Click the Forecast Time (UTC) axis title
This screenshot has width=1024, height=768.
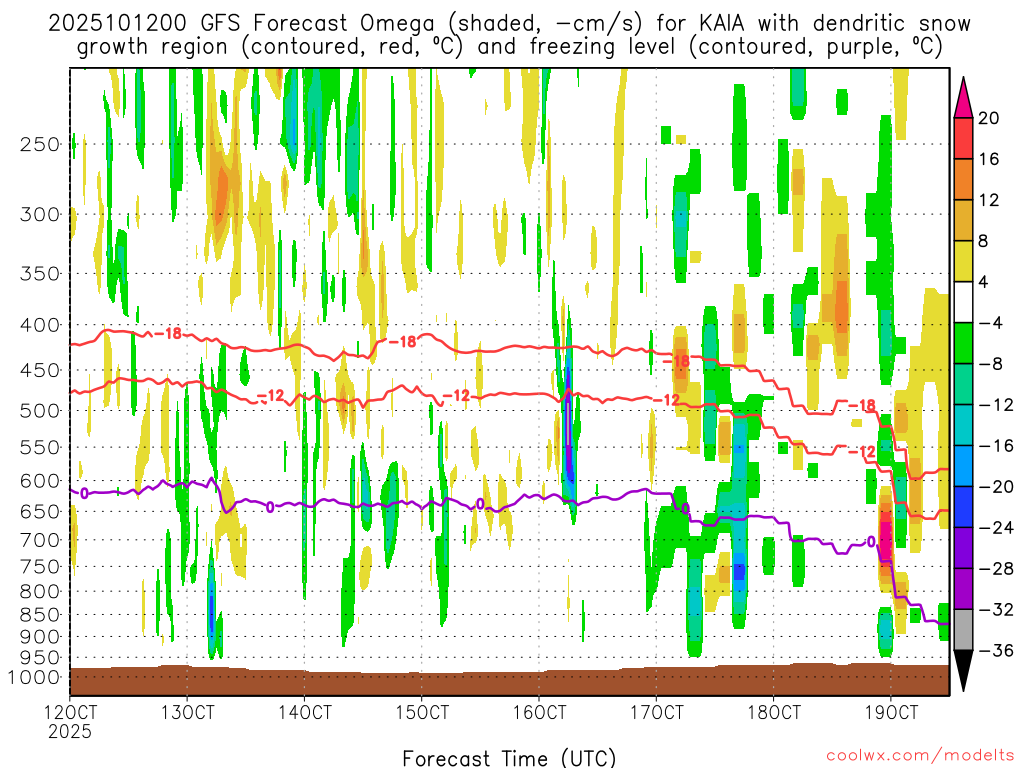point(509,758)
